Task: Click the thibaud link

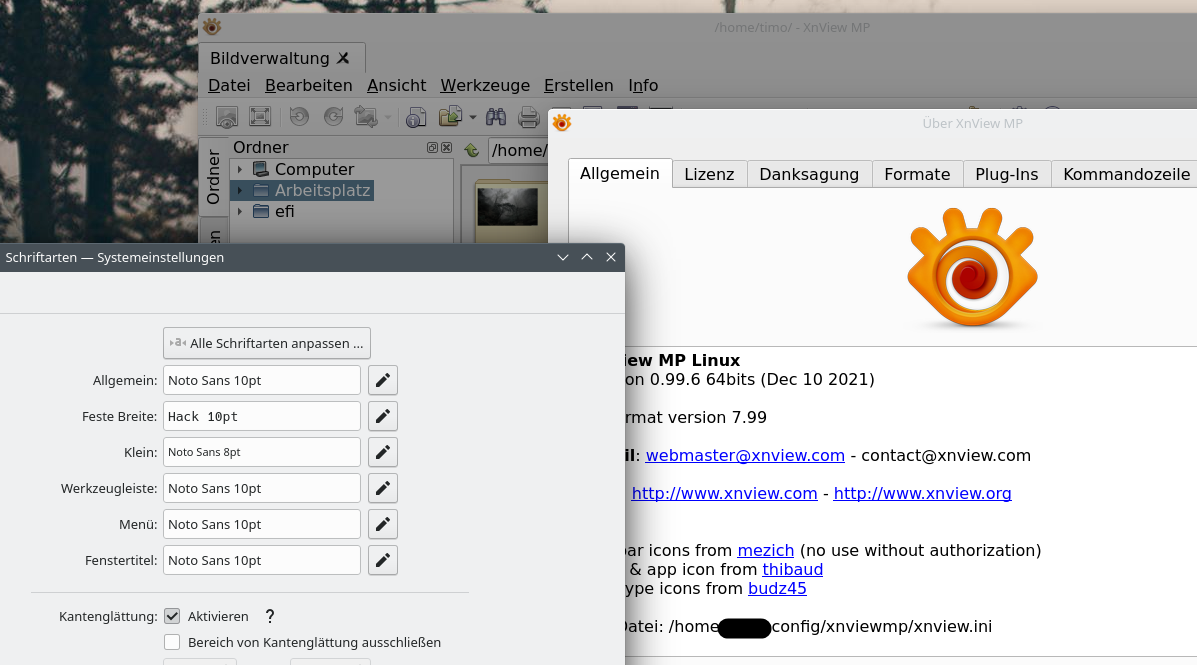Action: [x=792, y=570]
